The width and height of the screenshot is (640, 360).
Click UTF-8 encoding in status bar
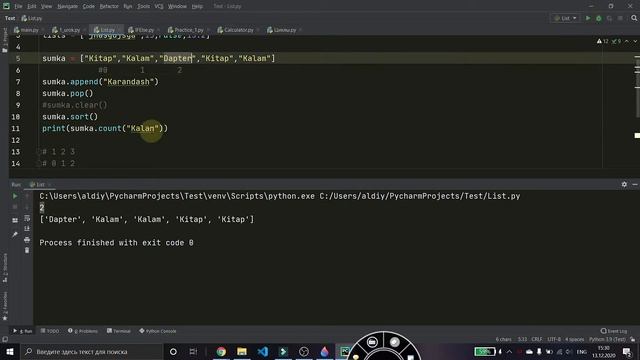pos(554,339)
